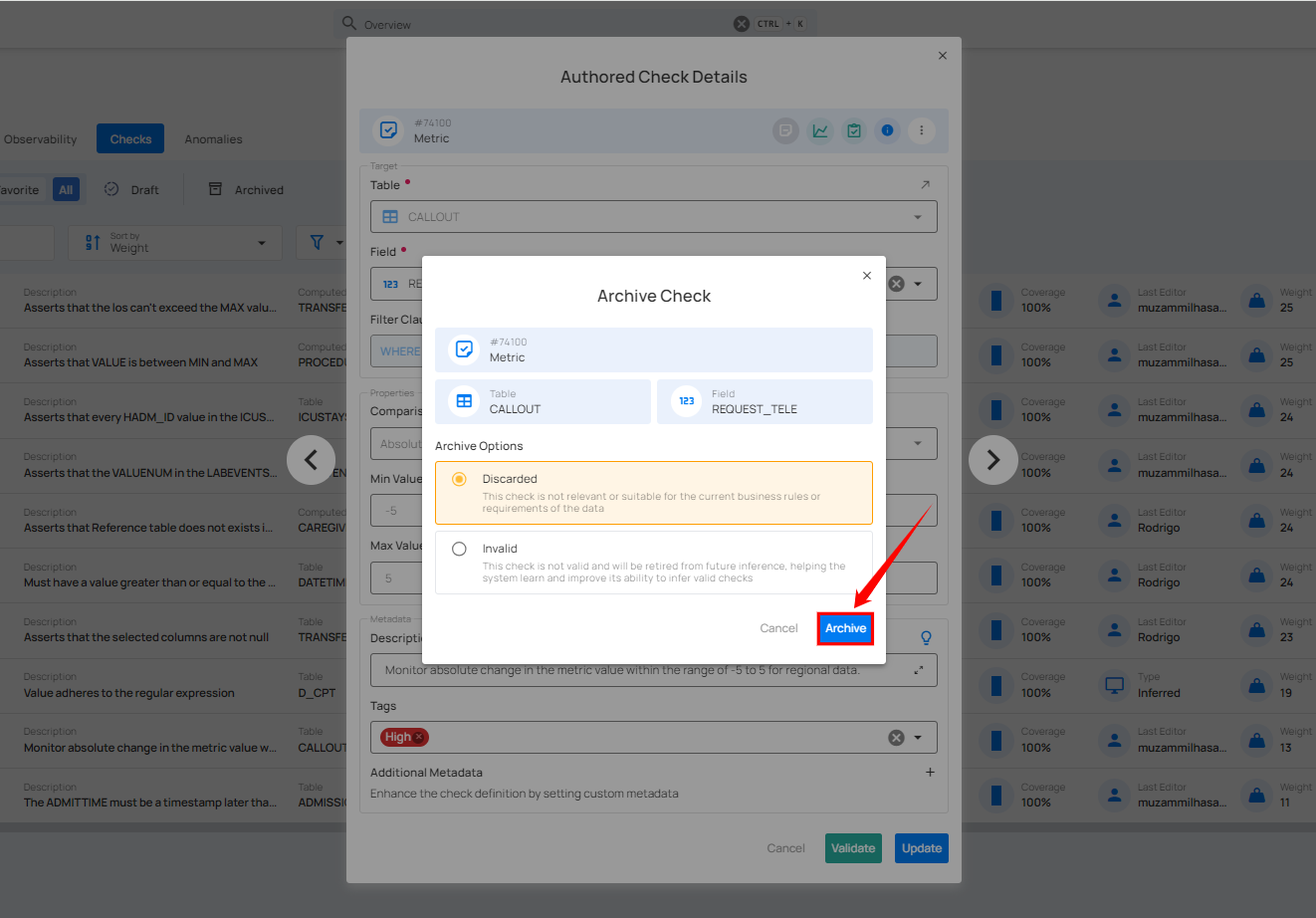Click check #74100 Metric card in archive dialog
This screenshot has width=1316, height=918.
pyautogui.click(x=654, y=349)
